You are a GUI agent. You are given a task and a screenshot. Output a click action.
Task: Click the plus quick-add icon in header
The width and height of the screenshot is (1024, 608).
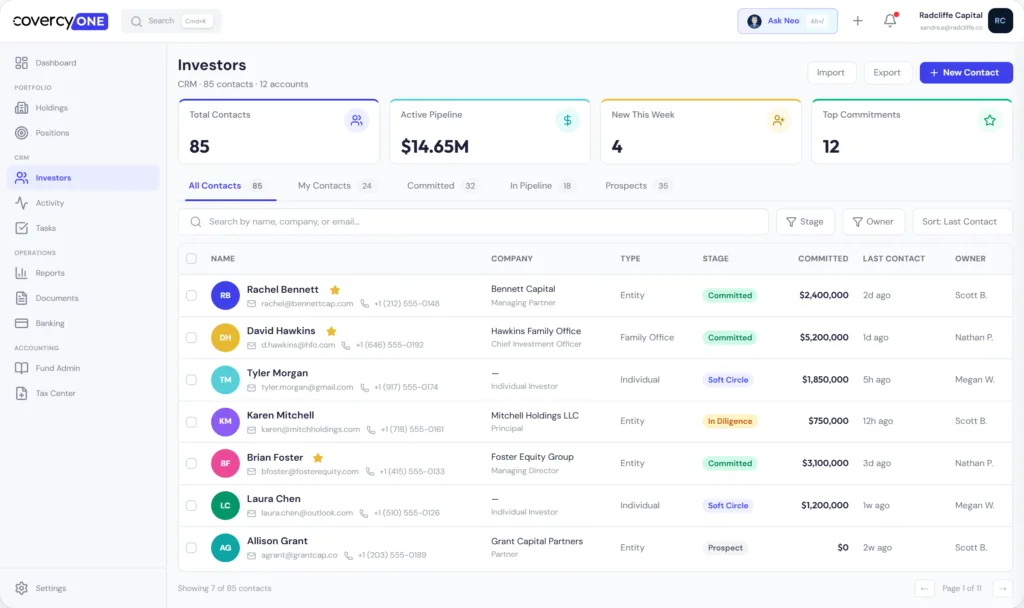click(857, 20)
